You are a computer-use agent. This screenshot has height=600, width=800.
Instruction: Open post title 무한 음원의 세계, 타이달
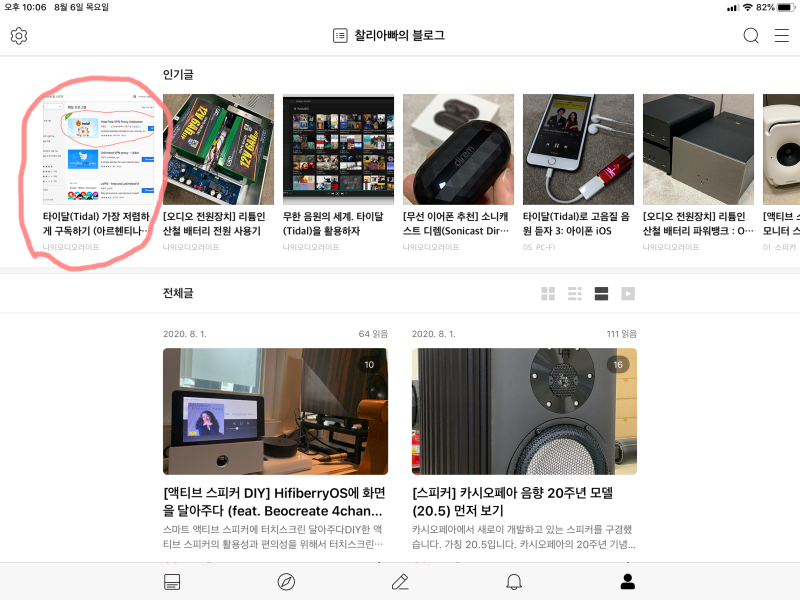[x=333, y=223]
